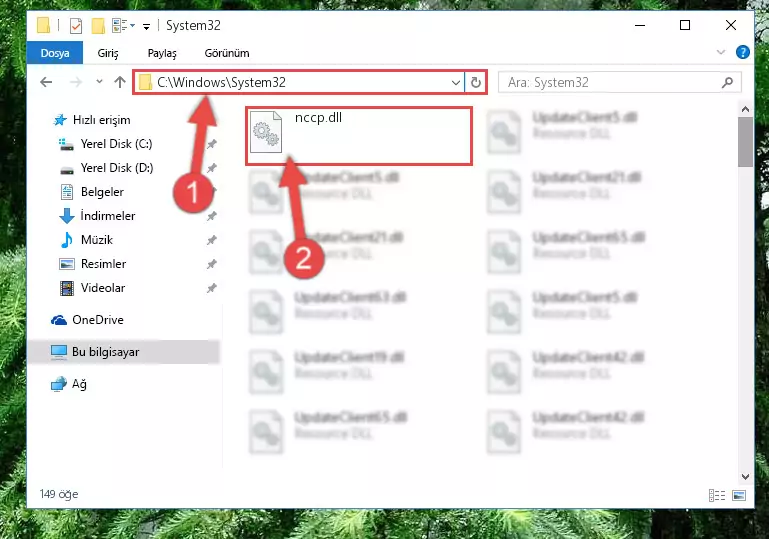The height and width of the screenshot is (539, 769).
Task: Switch to the Paylaş ribbon tab
Action: point(162,53)
